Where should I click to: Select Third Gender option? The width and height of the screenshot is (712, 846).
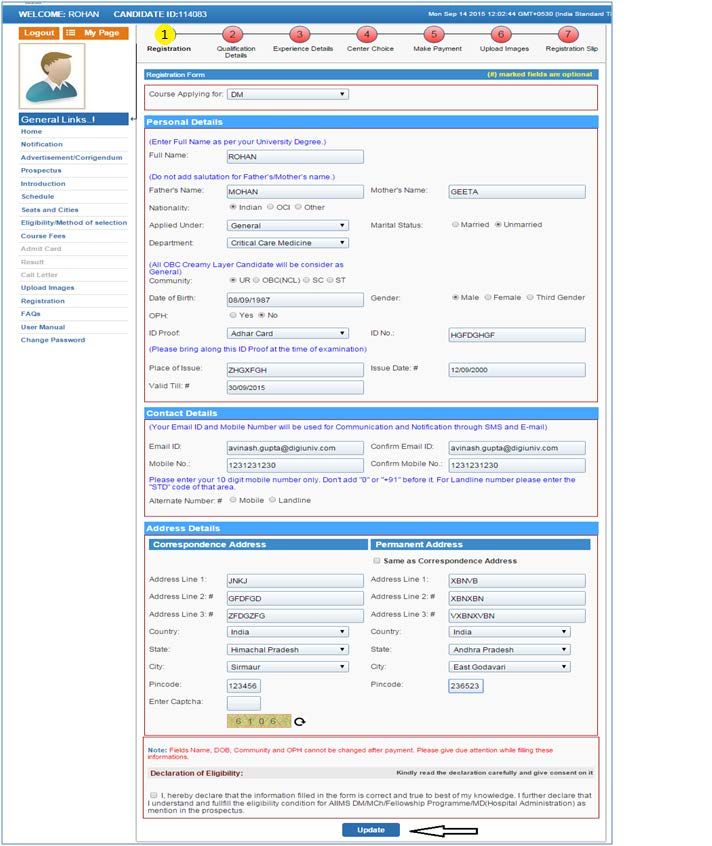pyautogui.click(x=530, y=297)
